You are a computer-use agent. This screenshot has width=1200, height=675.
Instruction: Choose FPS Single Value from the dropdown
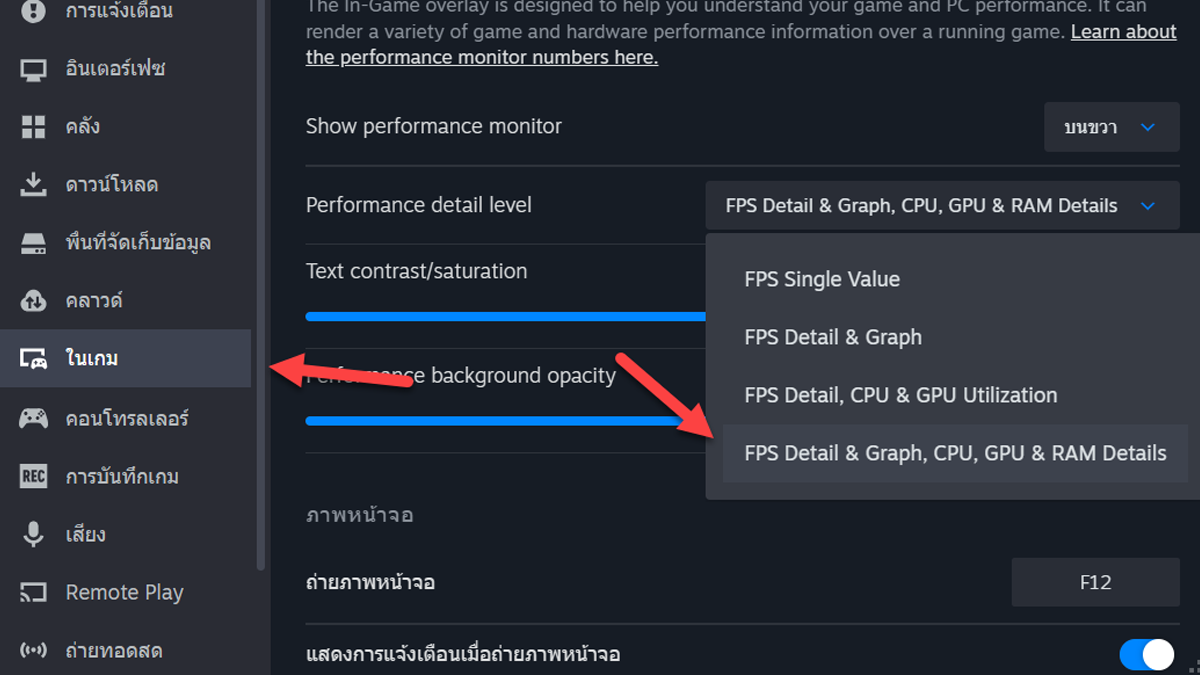coord(822,279)
